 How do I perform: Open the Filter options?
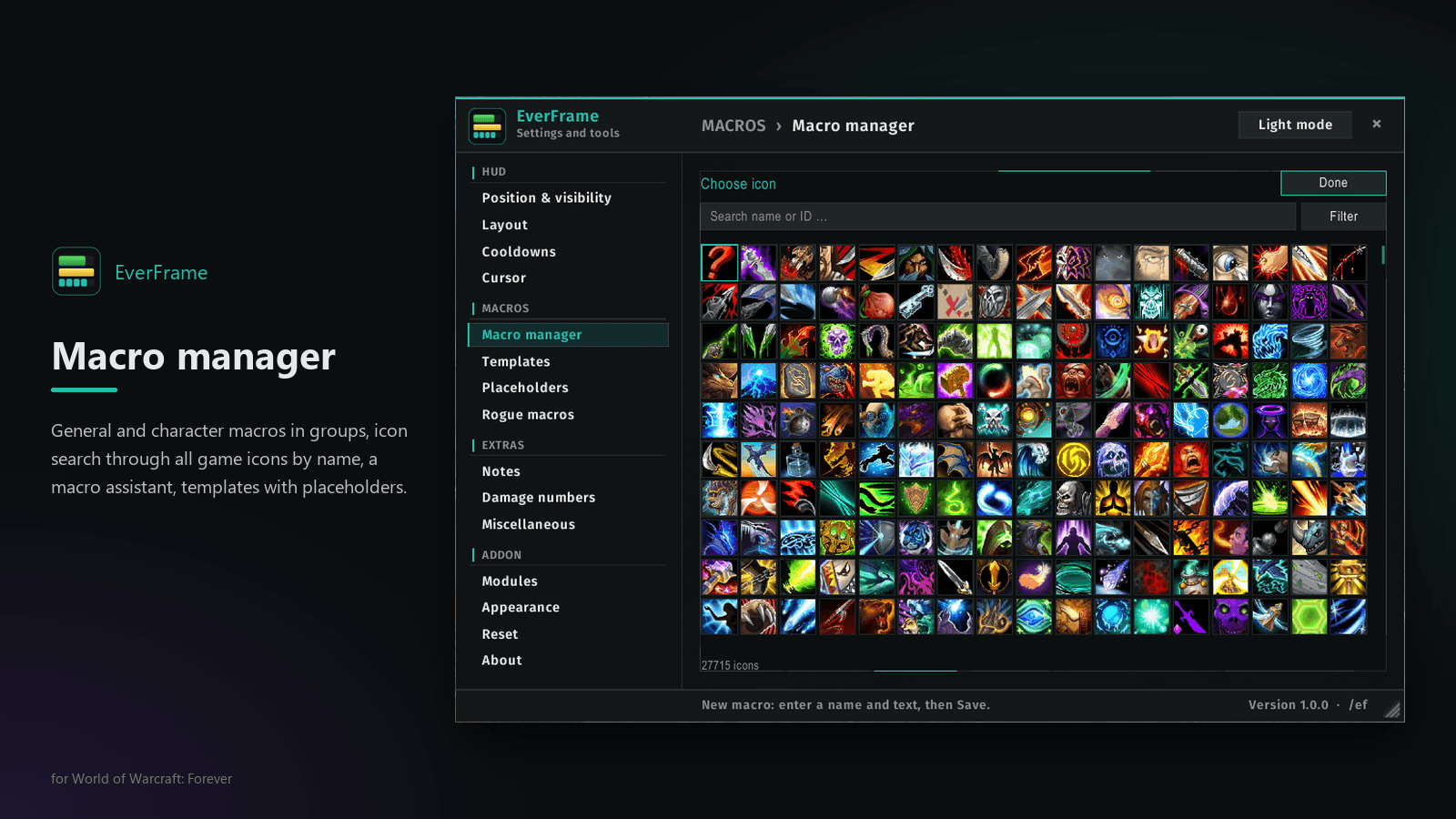[x=1343, y=217]
